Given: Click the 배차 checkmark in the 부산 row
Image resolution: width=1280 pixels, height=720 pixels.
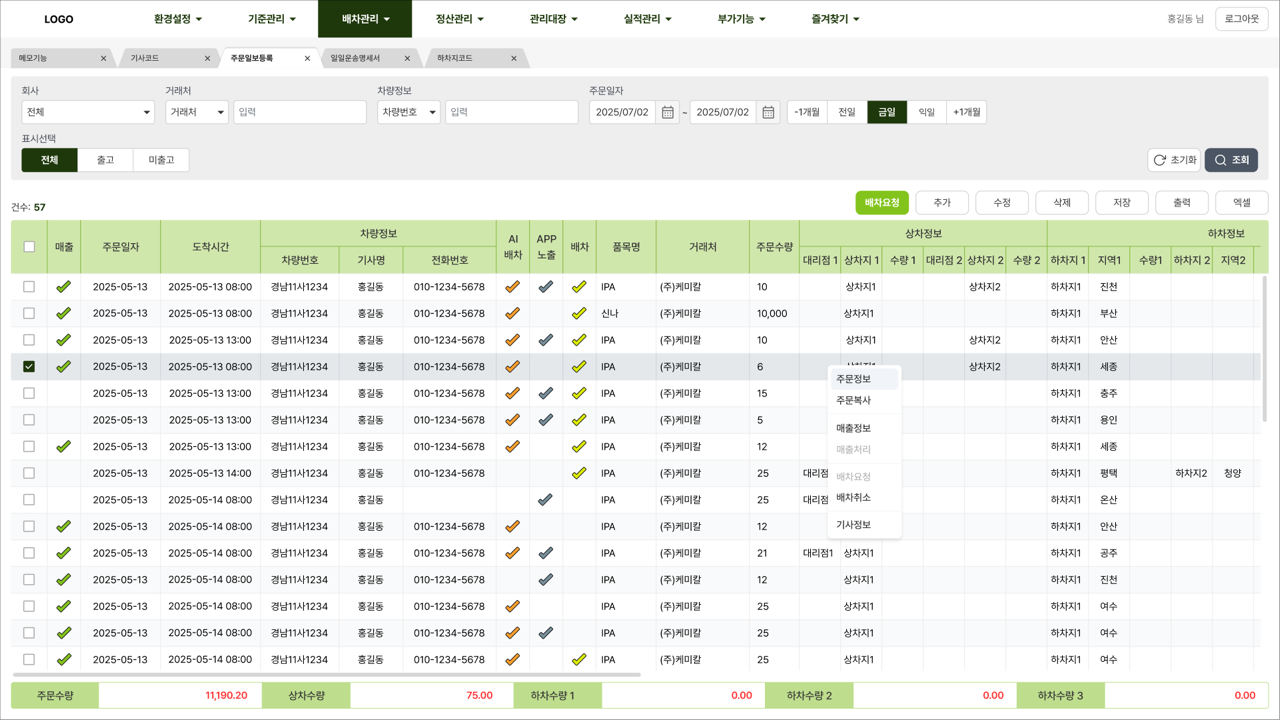Looking at the screenshot, I should pyautogui.click(x=579, y=313).
